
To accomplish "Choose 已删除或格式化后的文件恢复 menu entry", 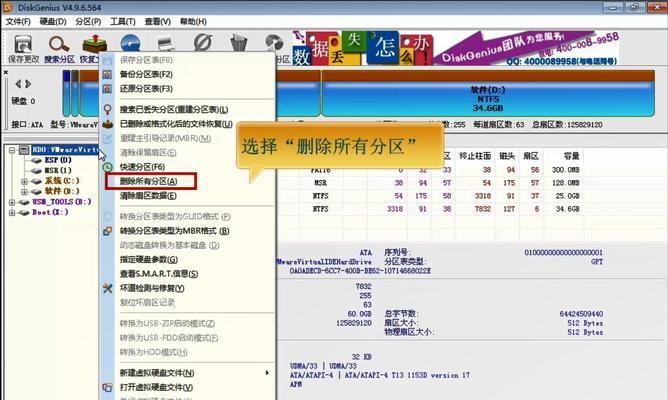I will [x=176, y=124].
